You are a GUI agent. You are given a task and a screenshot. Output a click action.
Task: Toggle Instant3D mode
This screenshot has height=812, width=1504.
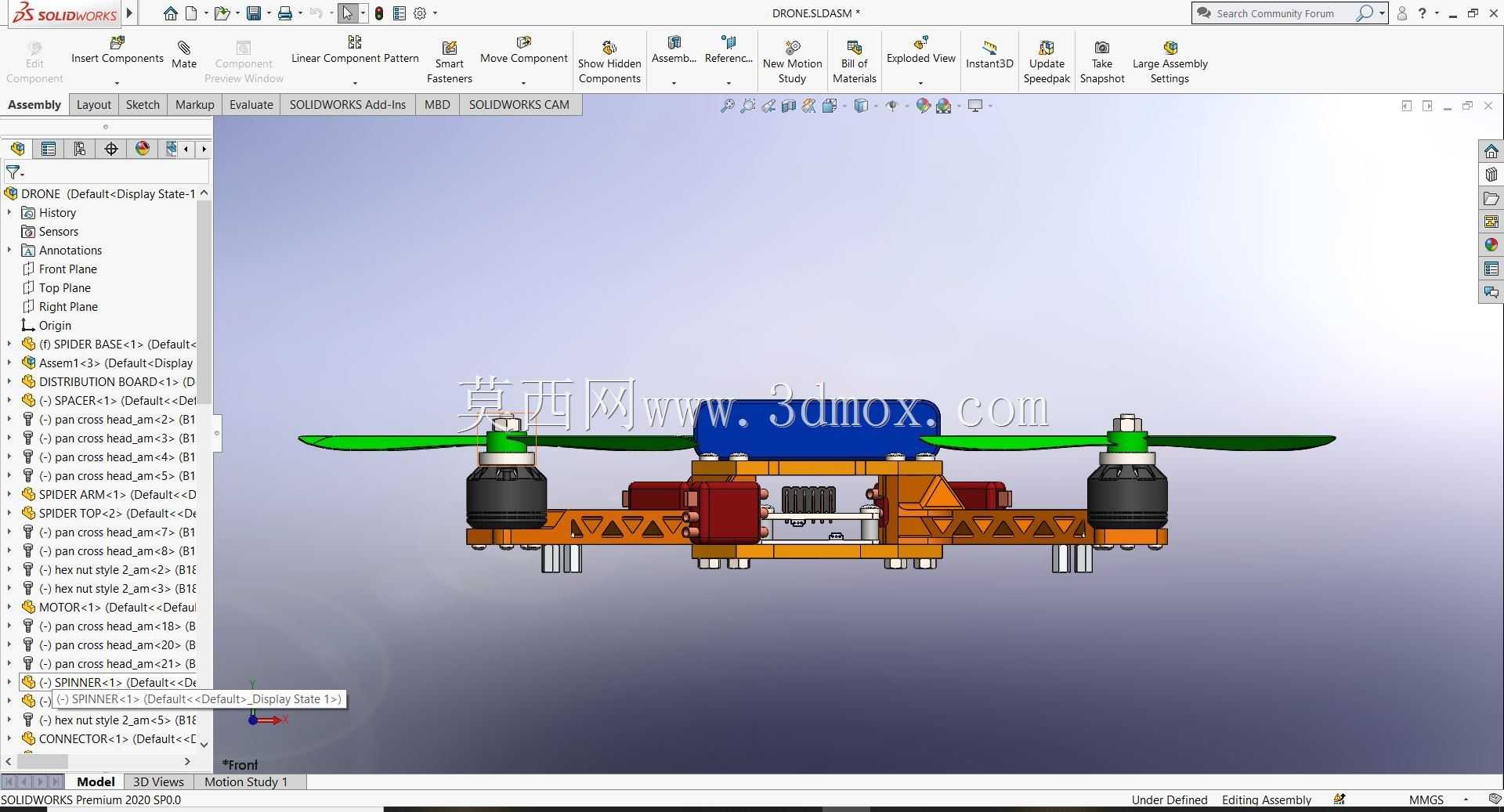coord(989,55)
